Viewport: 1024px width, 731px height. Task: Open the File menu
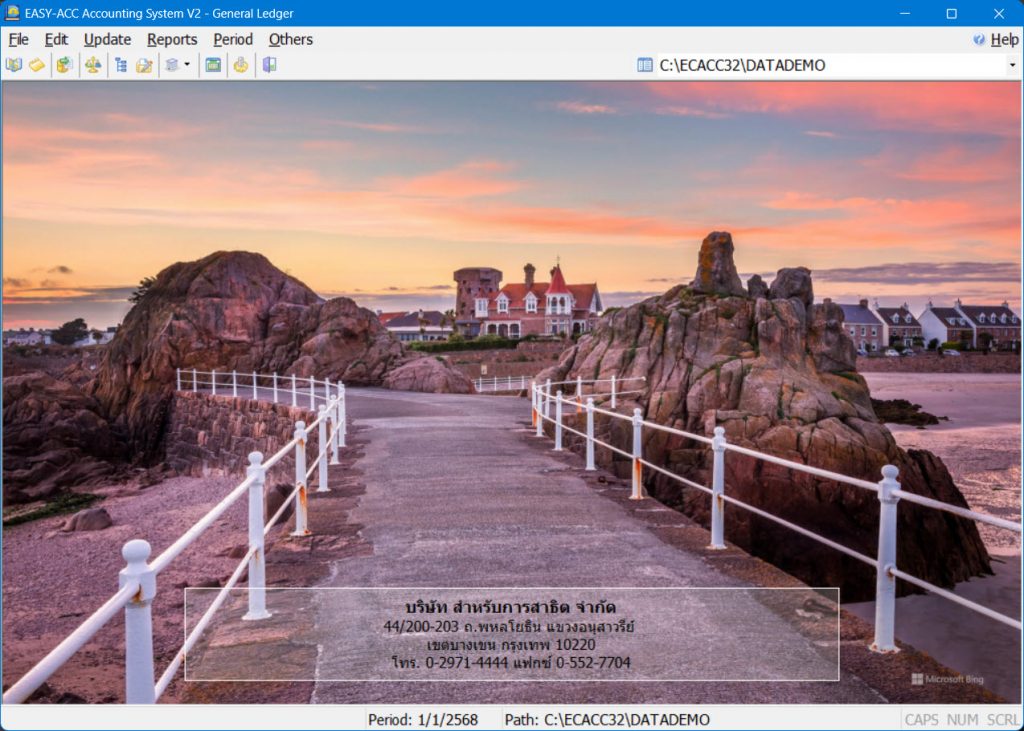[18, 39]
